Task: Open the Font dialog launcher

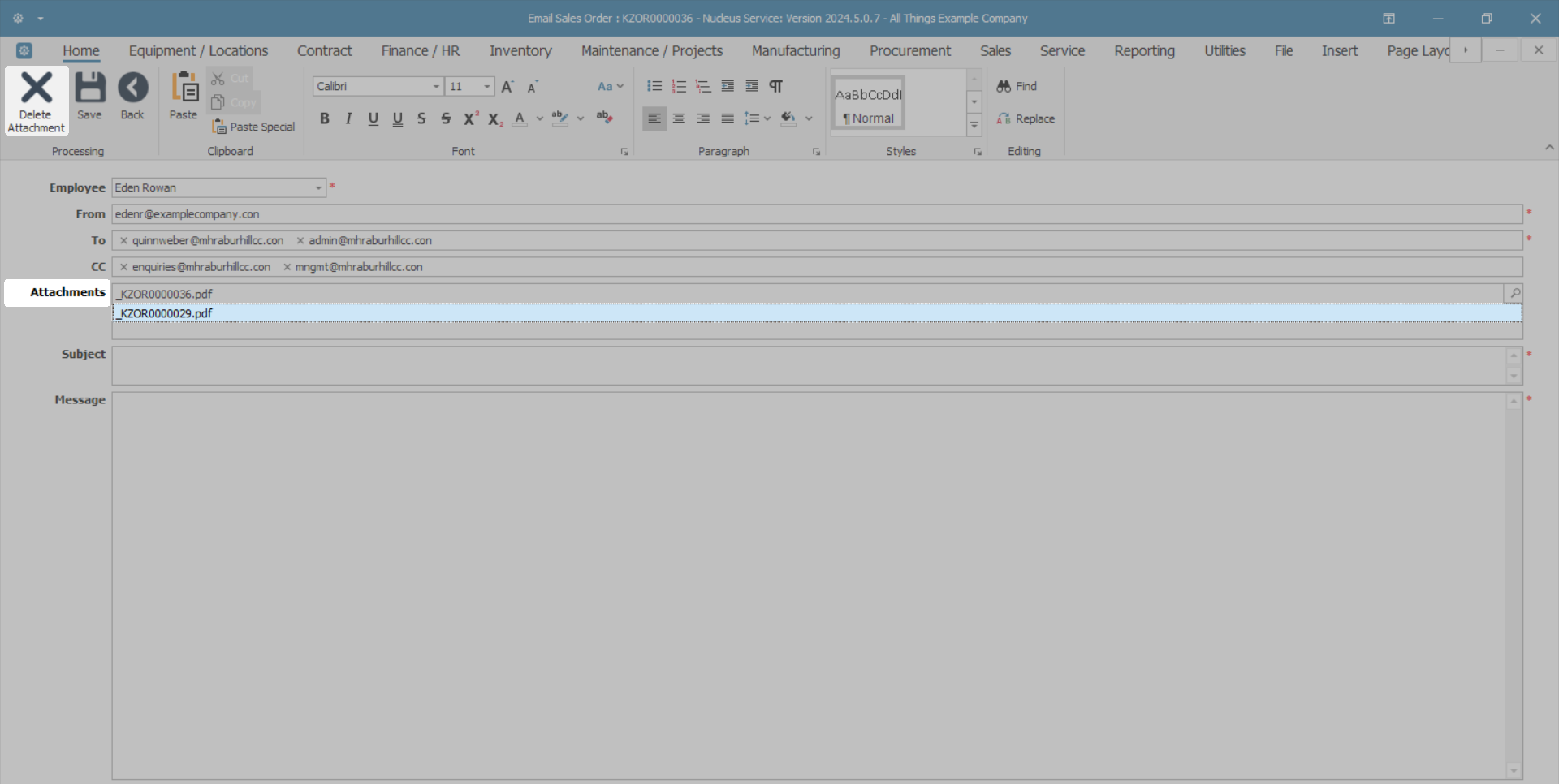Action: 624,152
